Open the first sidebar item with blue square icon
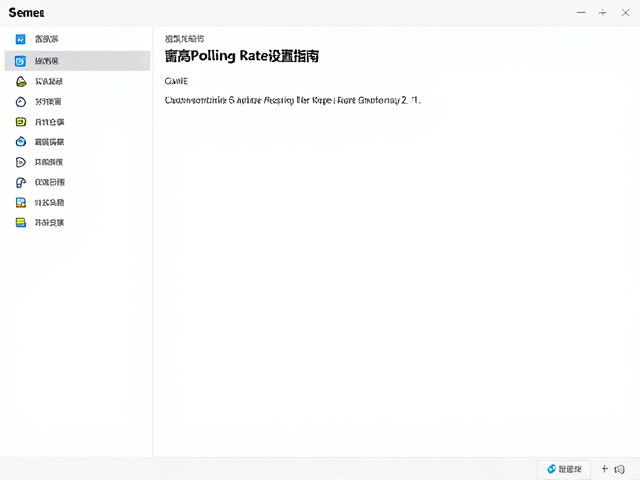Image resolution: width=640 pixels, height=480 pixels. (77, 39)
